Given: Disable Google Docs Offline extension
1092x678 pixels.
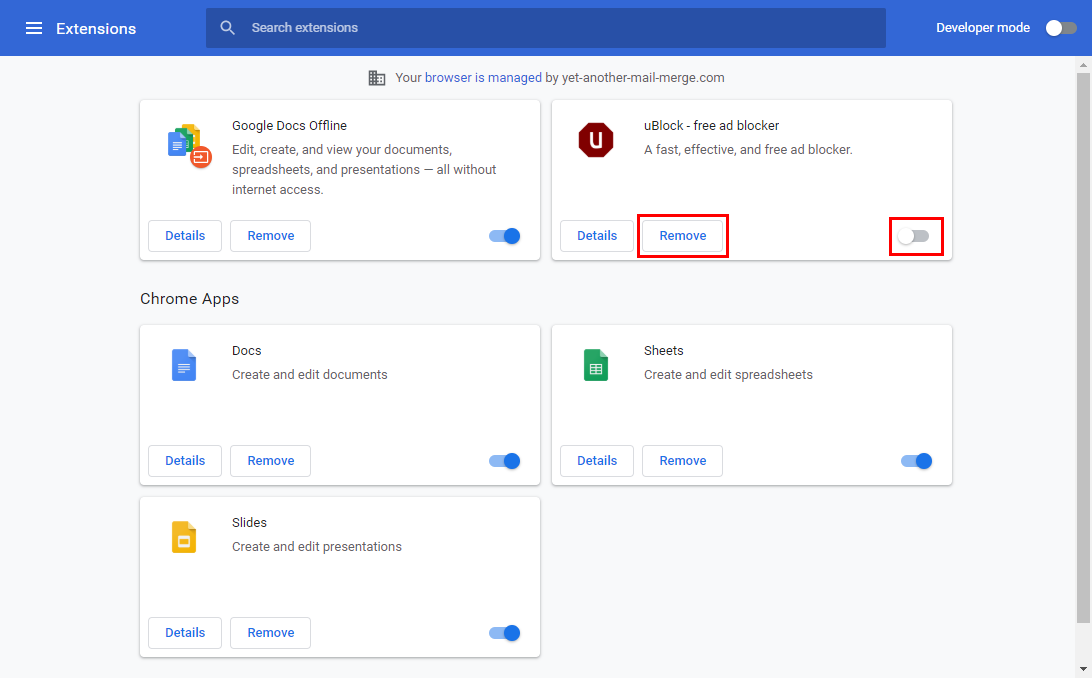Looking at the screenshot, I should coord(505,236).
